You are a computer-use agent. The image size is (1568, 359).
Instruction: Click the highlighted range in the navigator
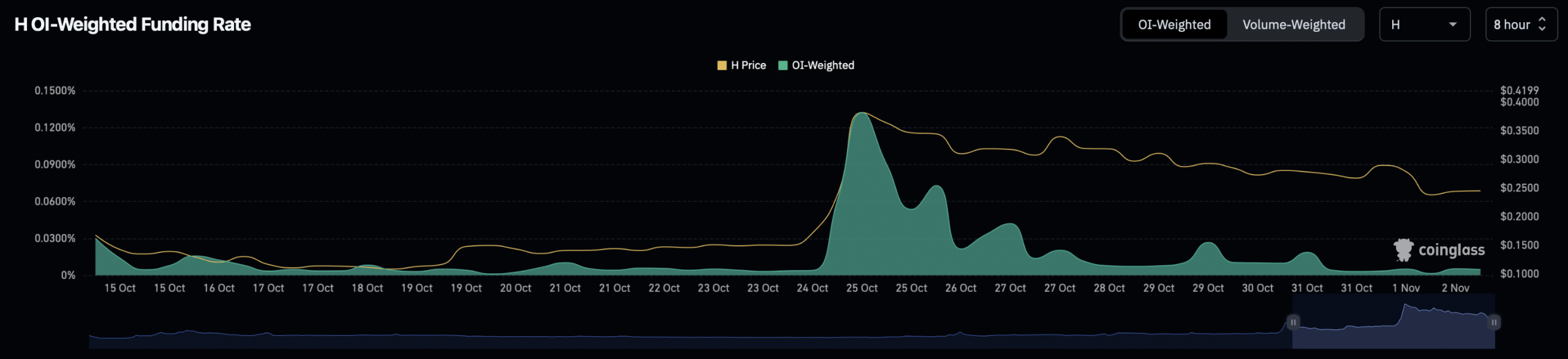pos(1393,322)
